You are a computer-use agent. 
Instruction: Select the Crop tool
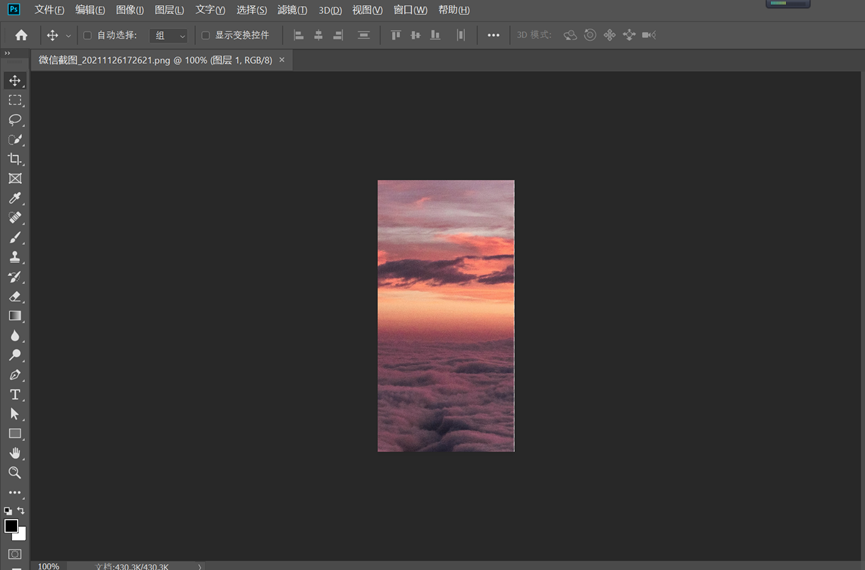15,159
